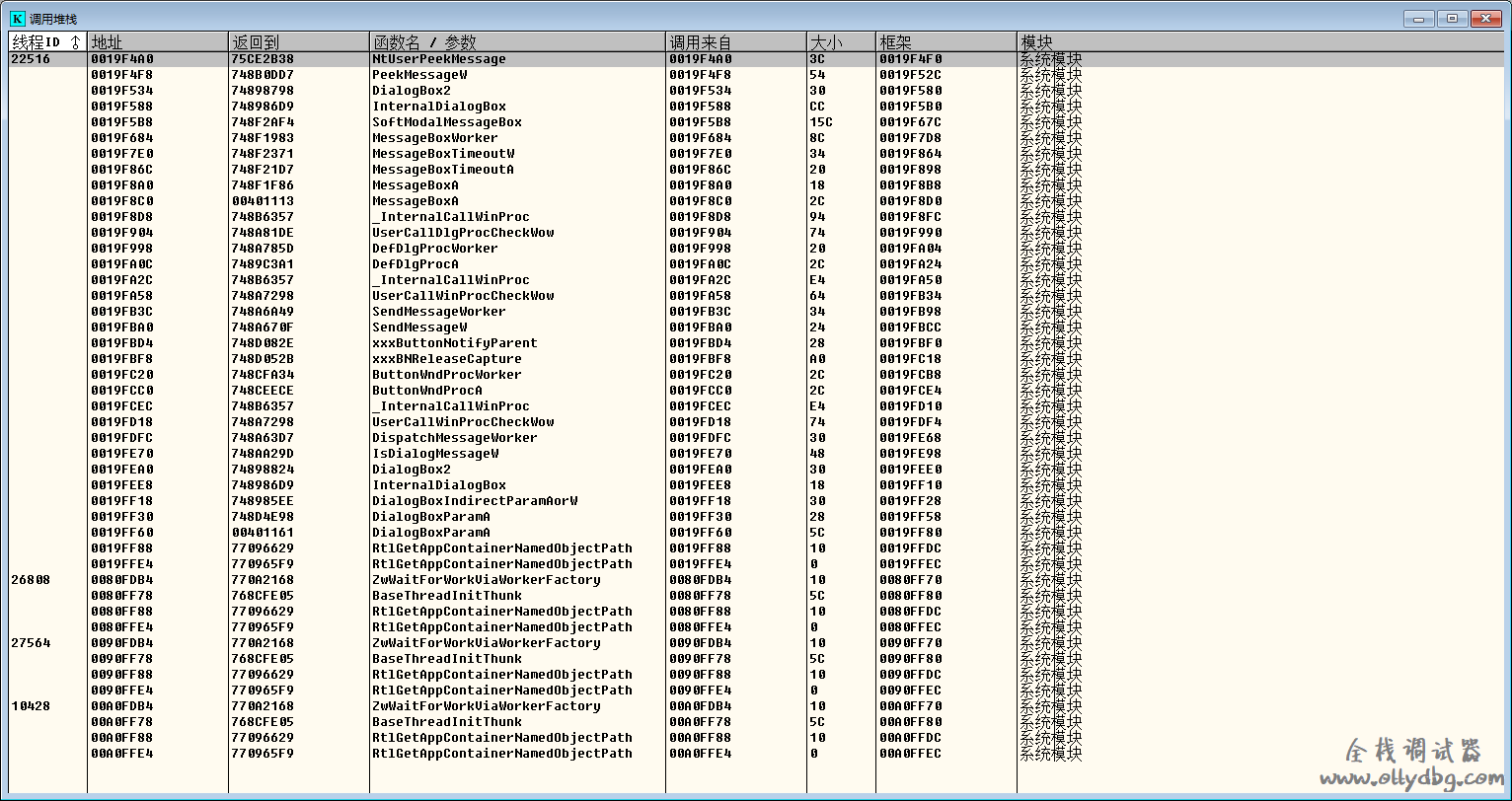Click frame value 0019F7D8

911,138
